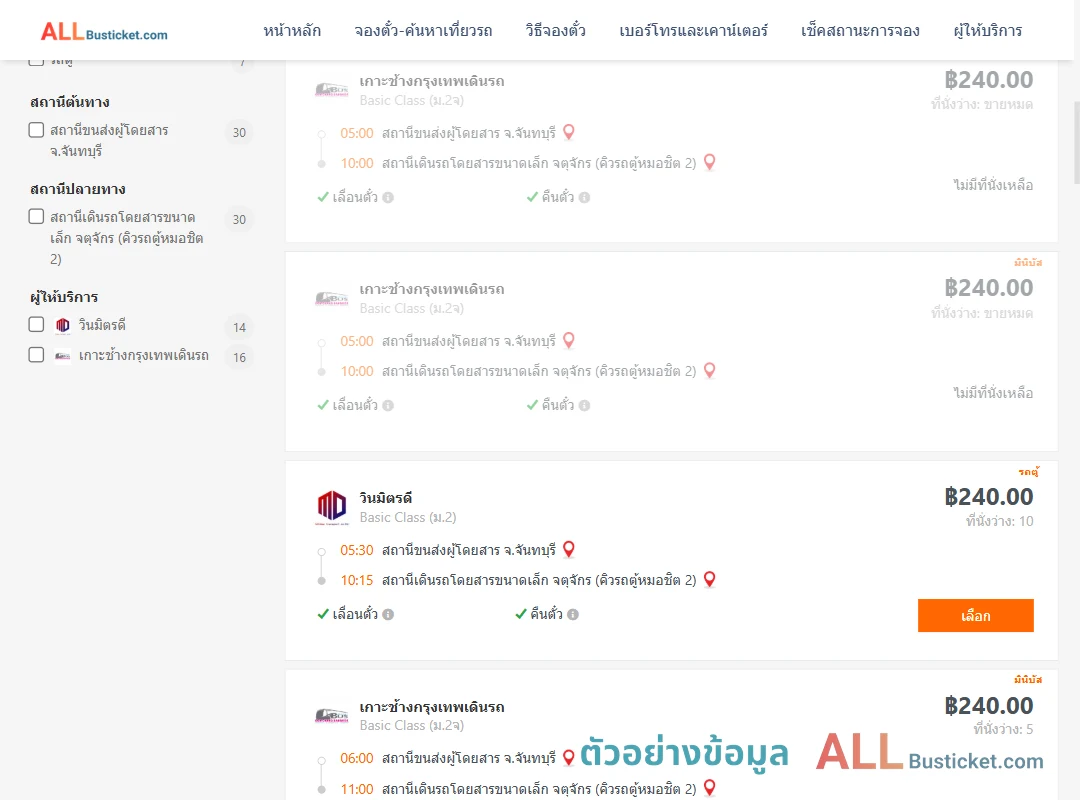Click ฿240.00 price on วินมิตรดี card

(988, 497)
